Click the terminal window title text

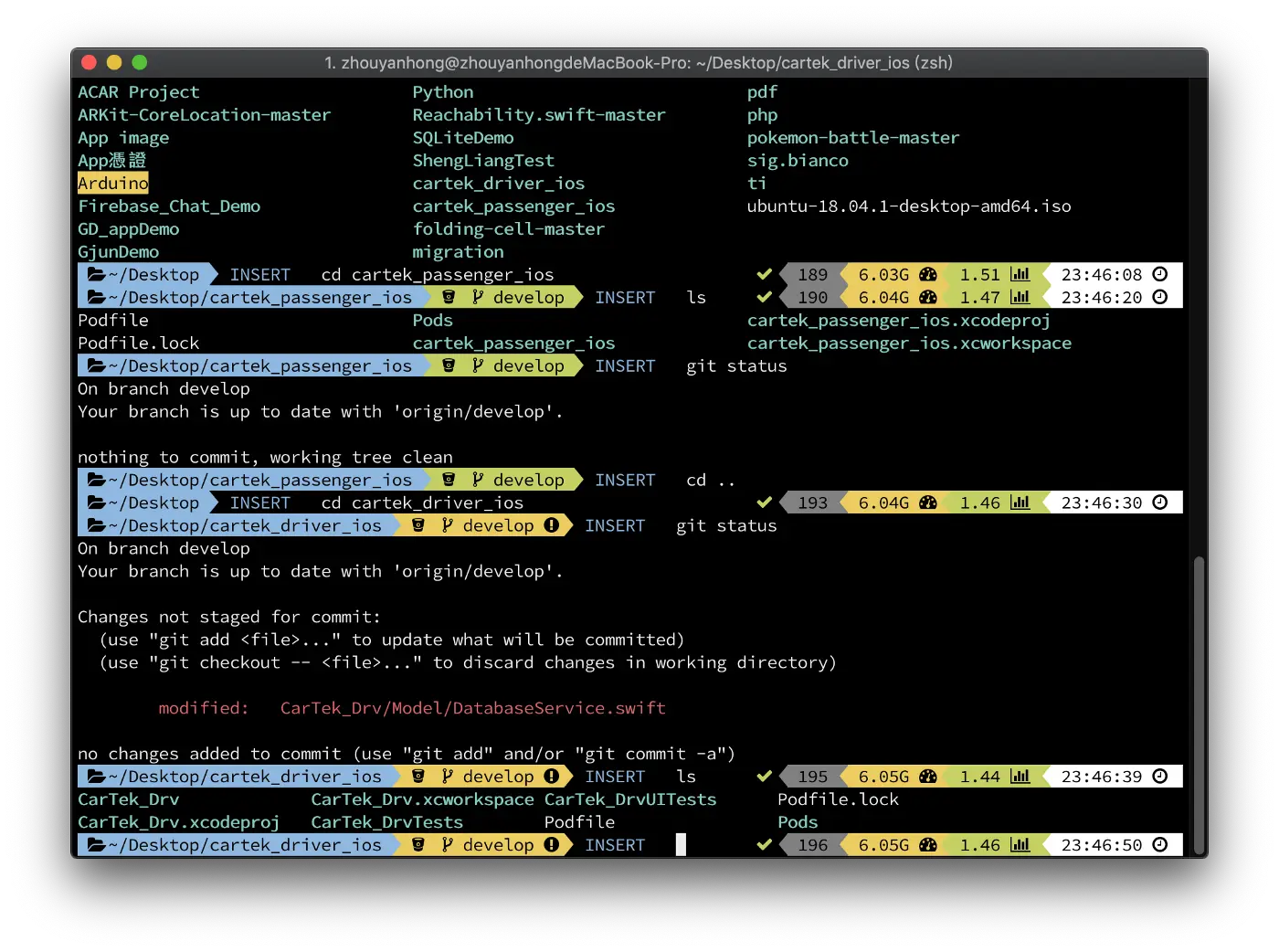(639, 63)
